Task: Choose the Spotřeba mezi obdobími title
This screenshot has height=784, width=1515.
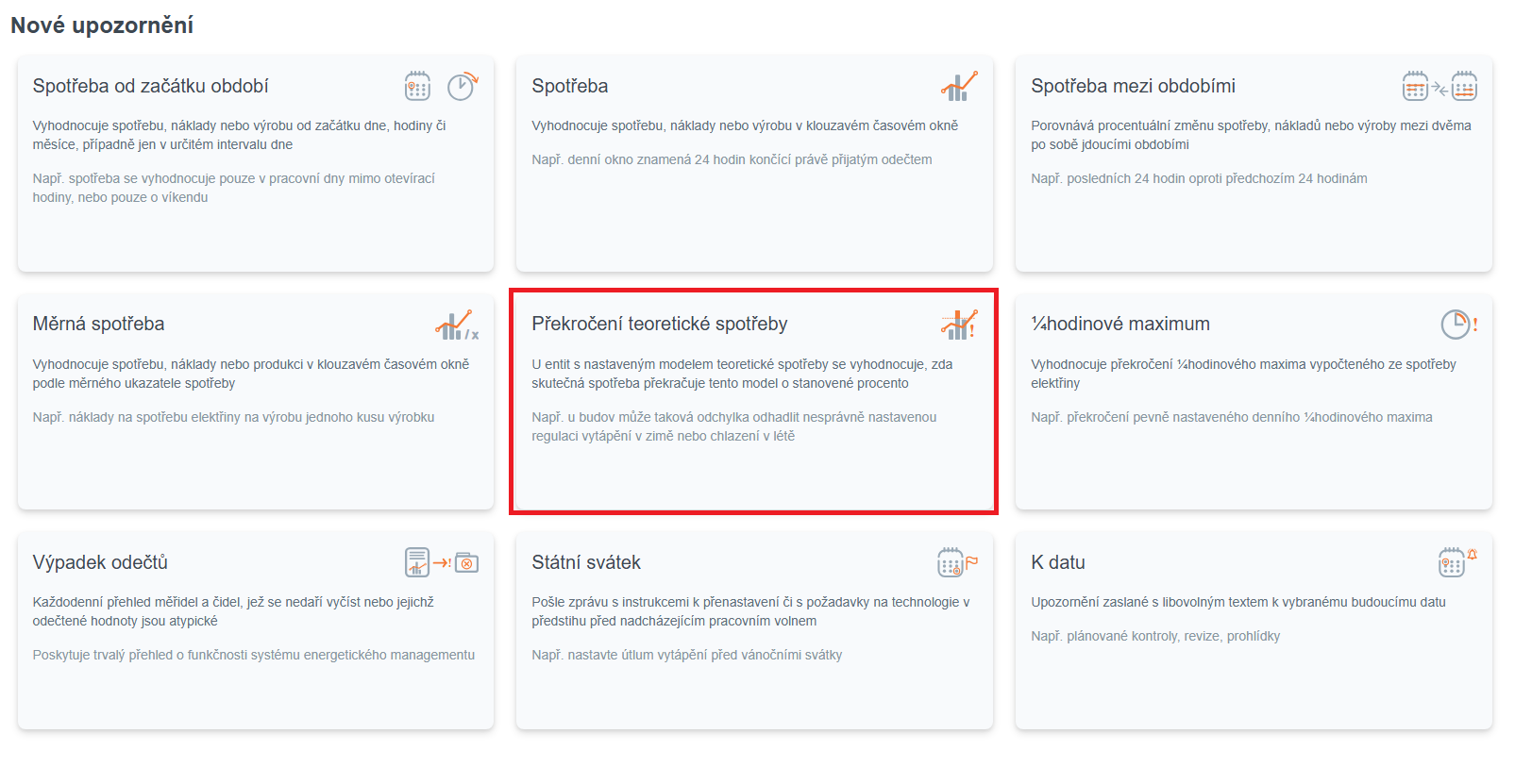Action: coord(1133,86)
